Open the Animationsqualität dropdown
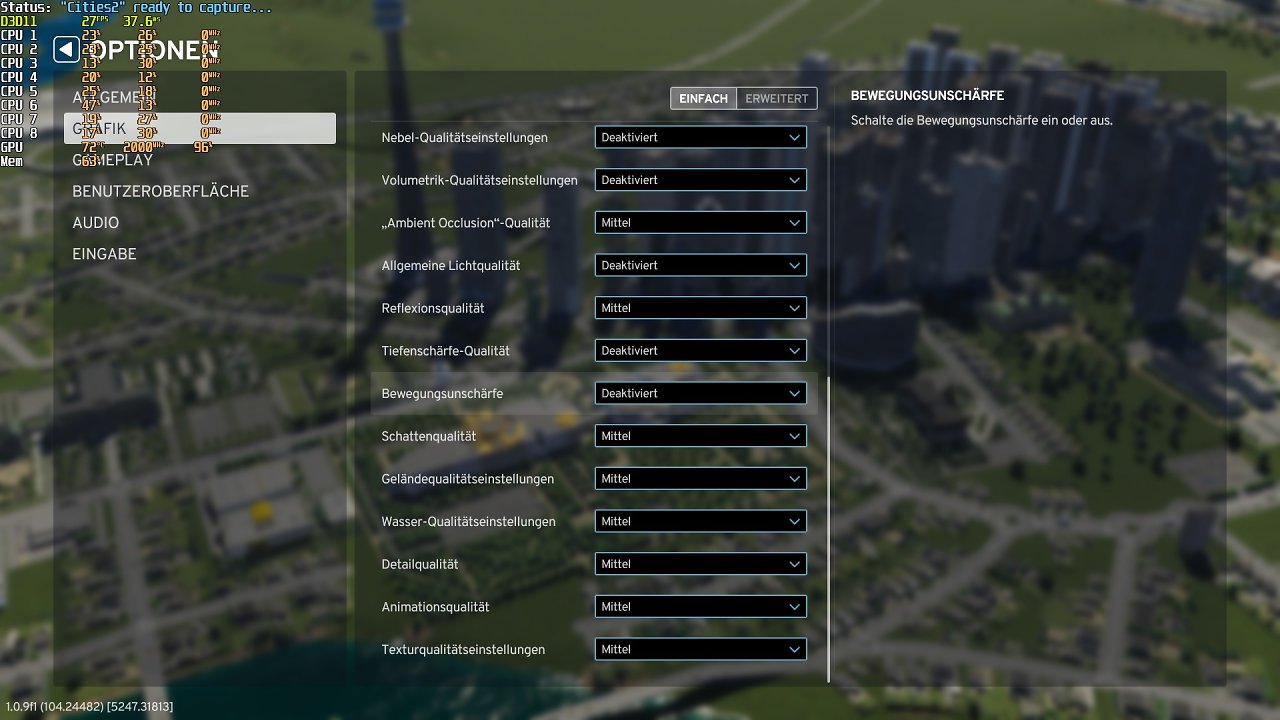 click(x=701, y=606)
